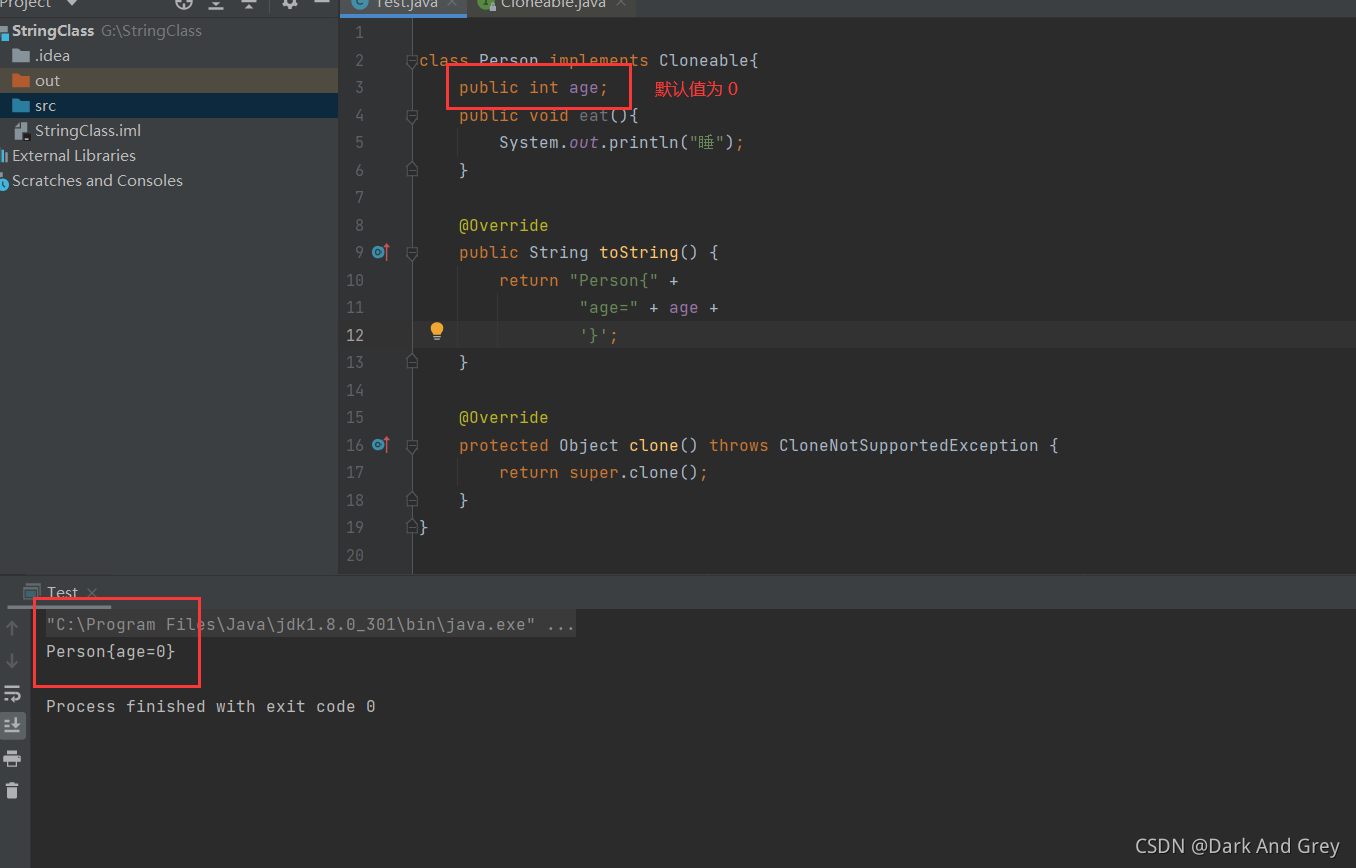Open the Project panel settings gear
Screen dimensions: 1356x868
(x=290, y=4)
